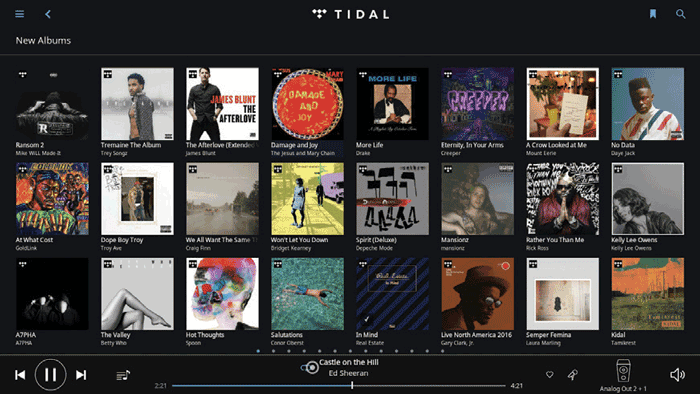Image resolution: width=700 pixels, height=394 pixels.
Task: Open Won't Let You Down cover
Action: point(308,199)
